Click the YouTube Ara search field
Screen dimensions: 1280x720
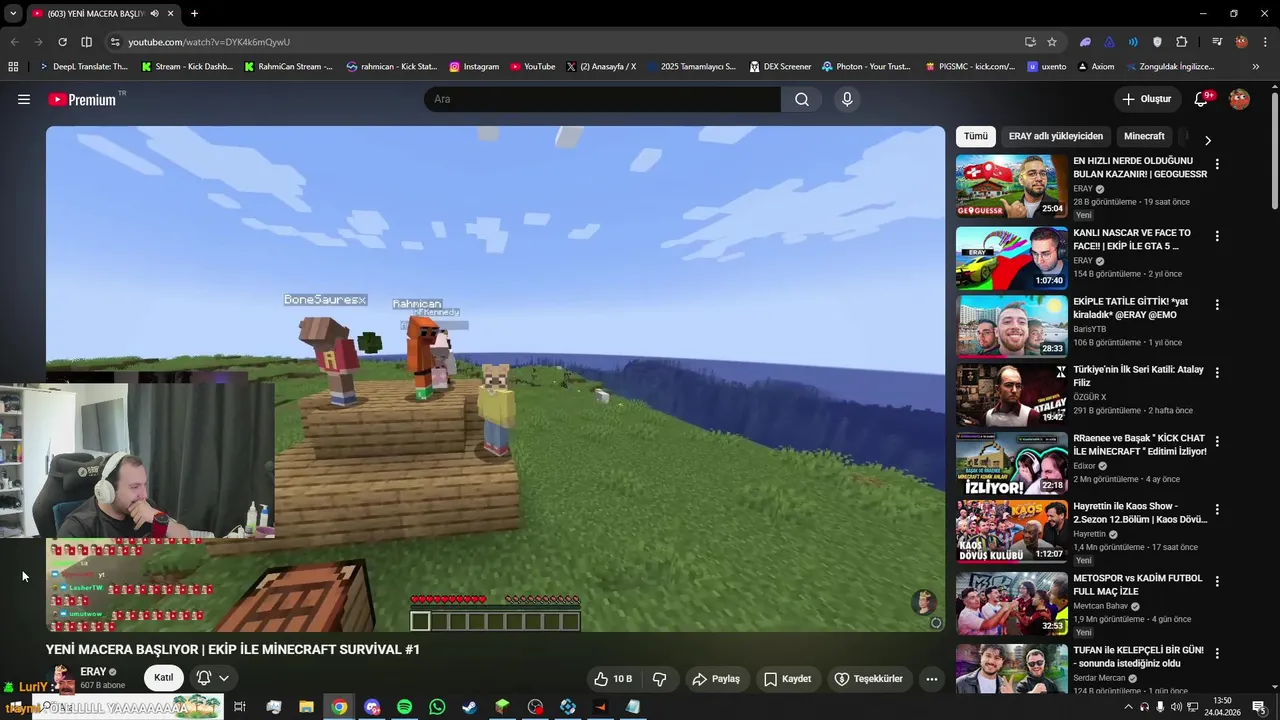tap(602, 99)
